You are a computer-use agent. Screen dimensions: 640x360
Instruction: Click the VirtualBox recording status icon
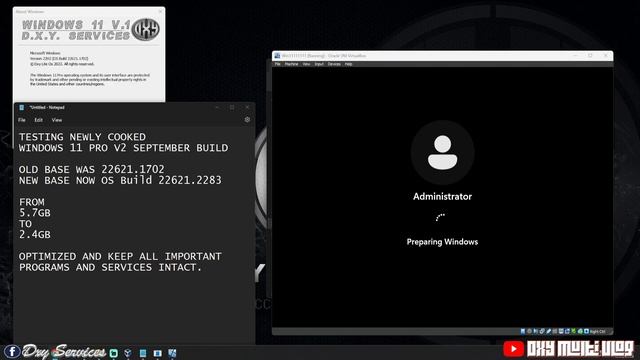567,331
